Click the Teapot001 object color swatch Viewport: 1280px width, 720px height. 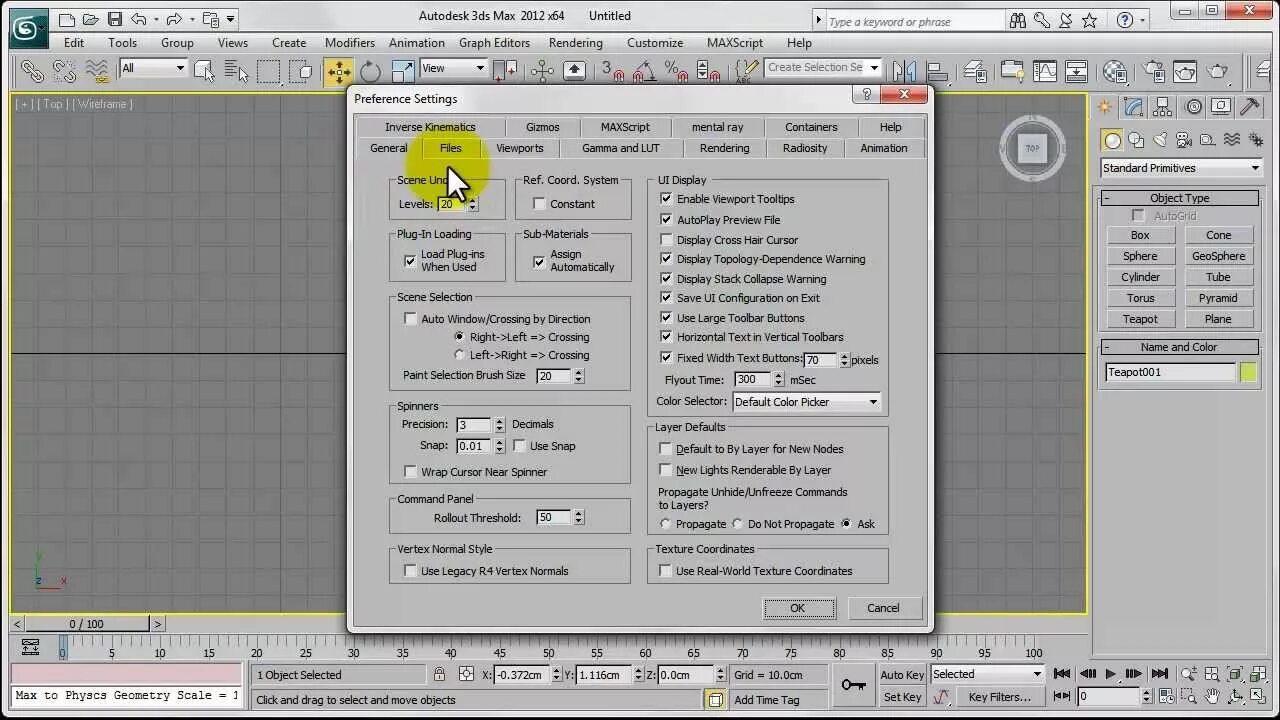point(1248,372)
